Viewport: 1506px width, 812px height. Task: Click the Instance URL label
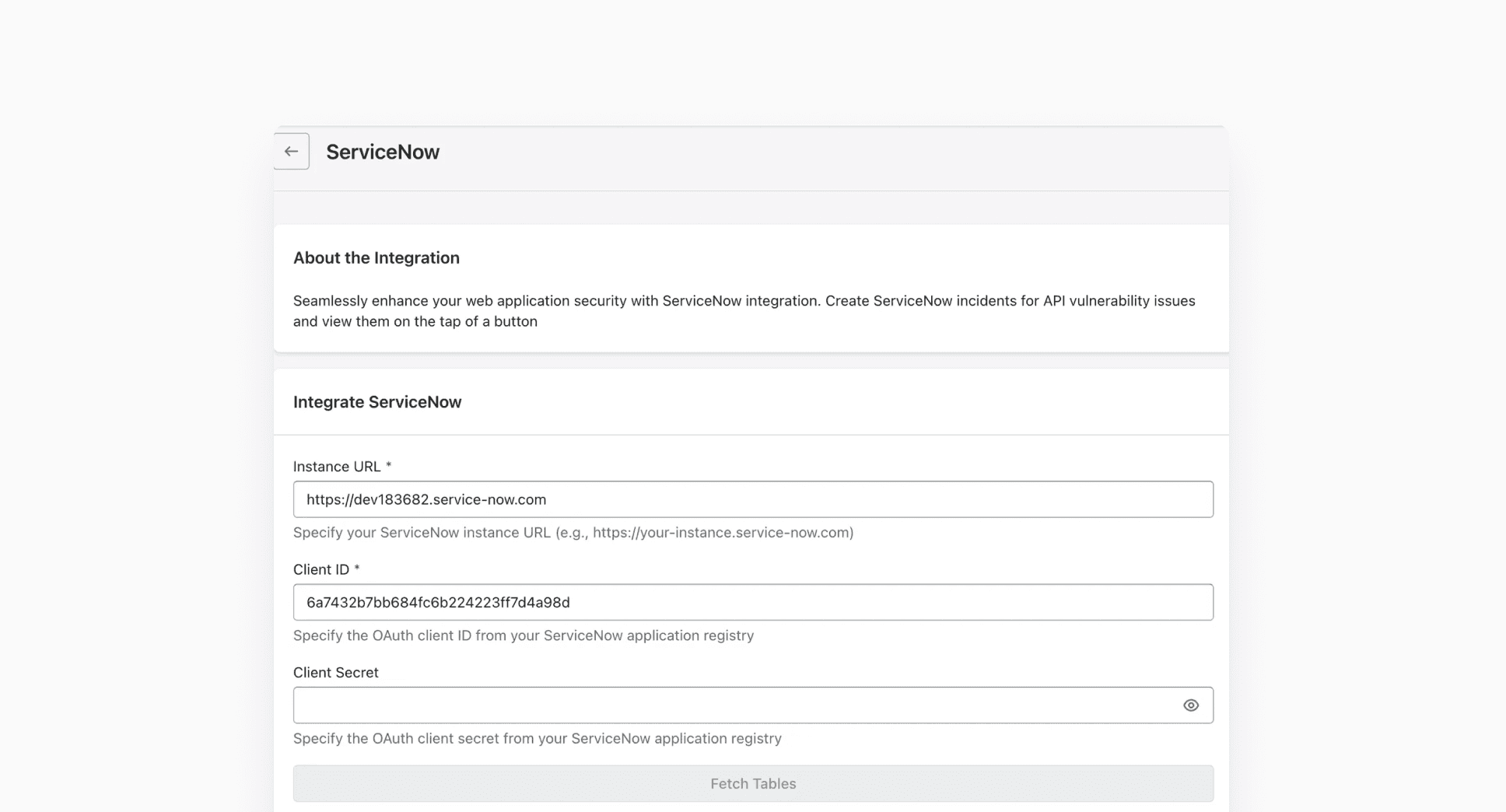click(337, 467)
